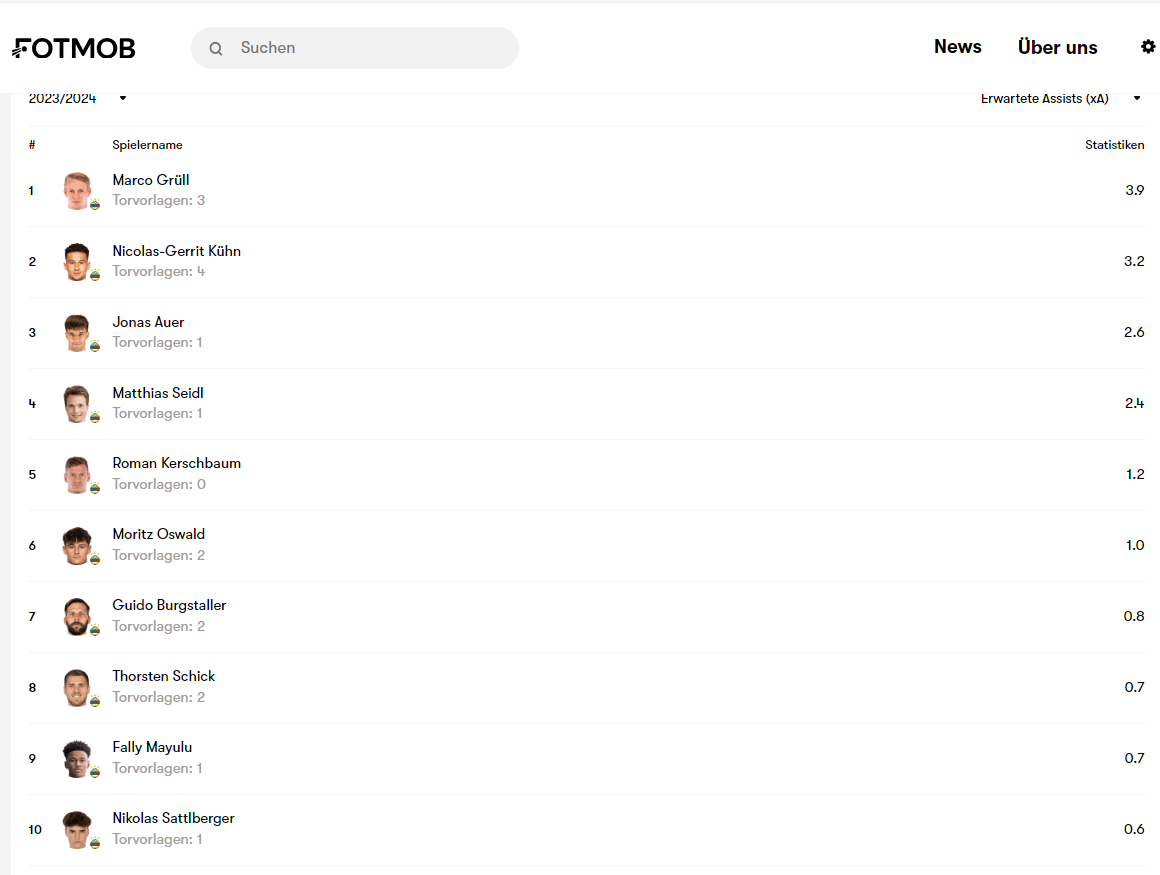Select Fally Mayulu's name
1160x875 pixels.
click(x=152, y=747)
